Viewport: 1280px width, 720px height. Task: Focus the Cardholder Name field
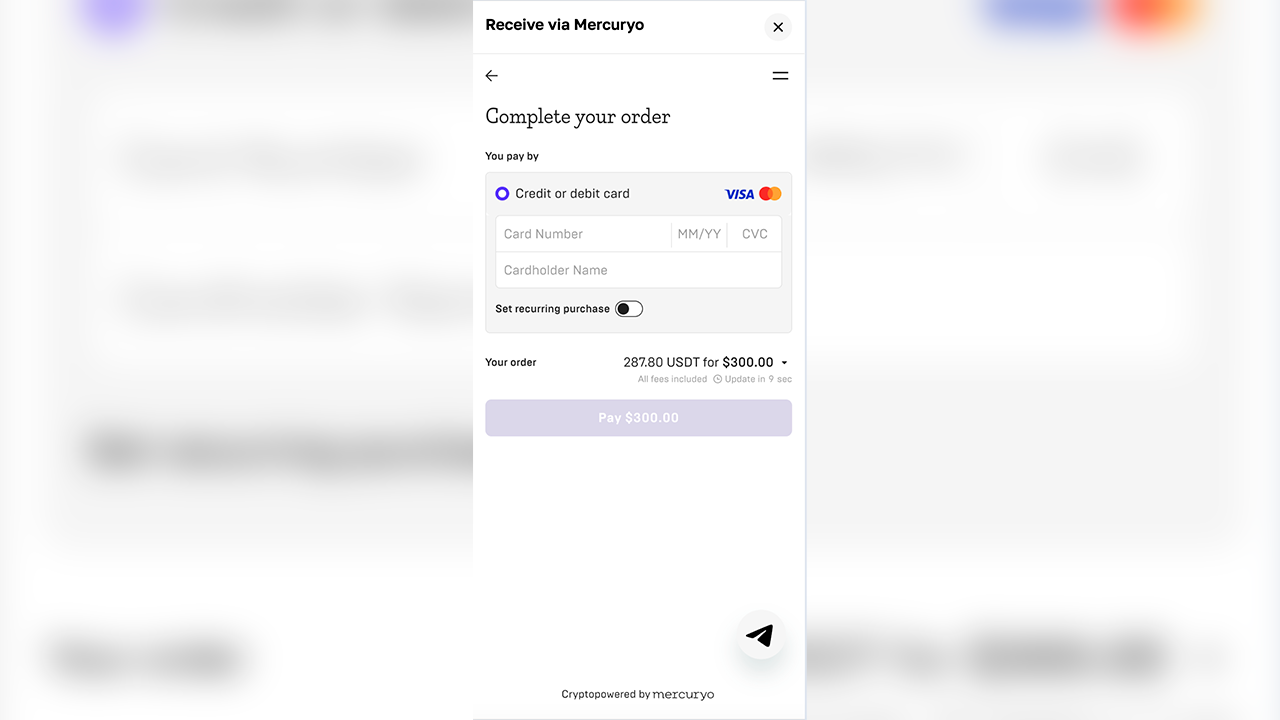point(638,270)
